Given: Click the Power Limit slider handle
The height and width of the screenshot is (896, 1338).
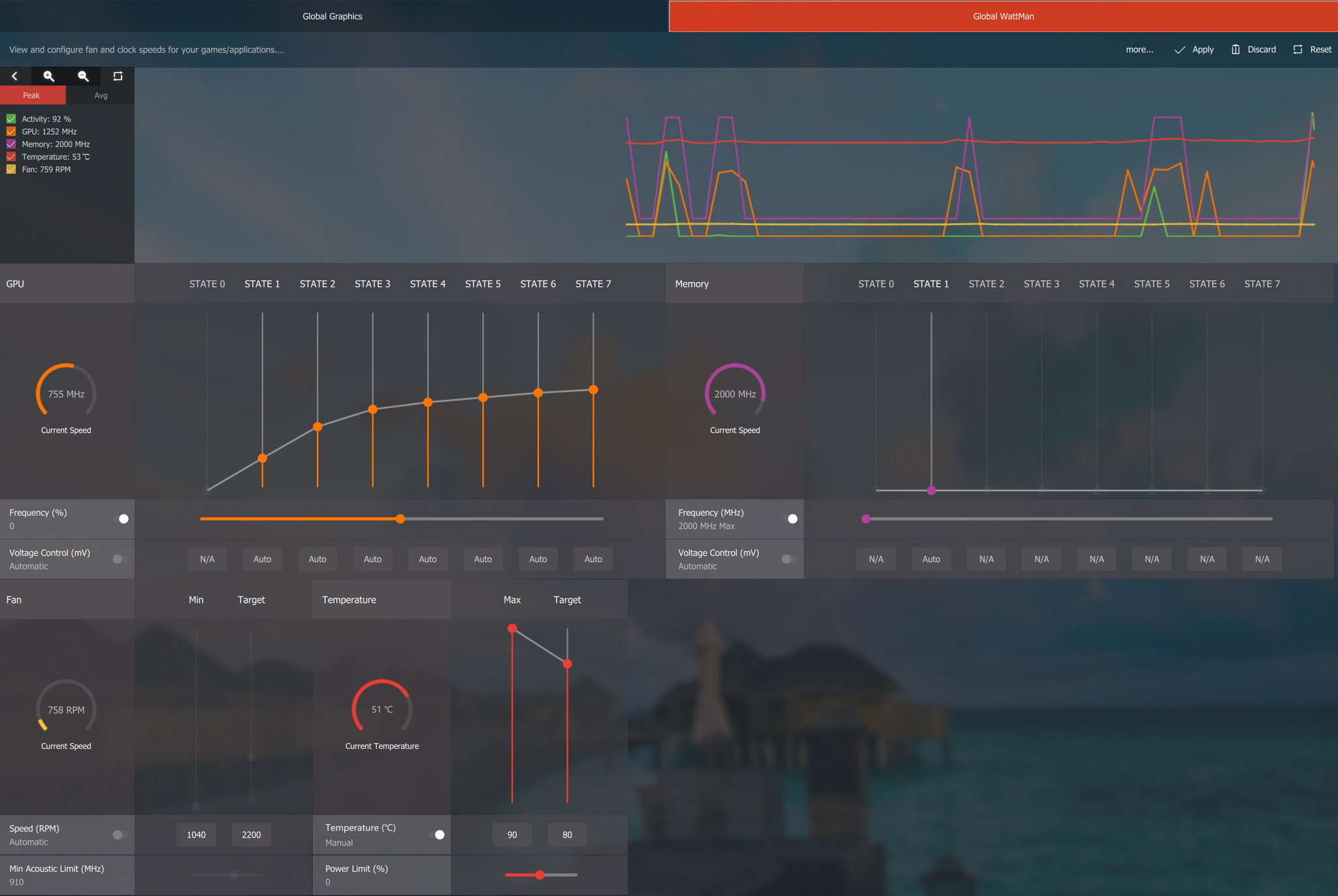Looking at the screenshot, I should pyautogui.click(x=540, y=875).
